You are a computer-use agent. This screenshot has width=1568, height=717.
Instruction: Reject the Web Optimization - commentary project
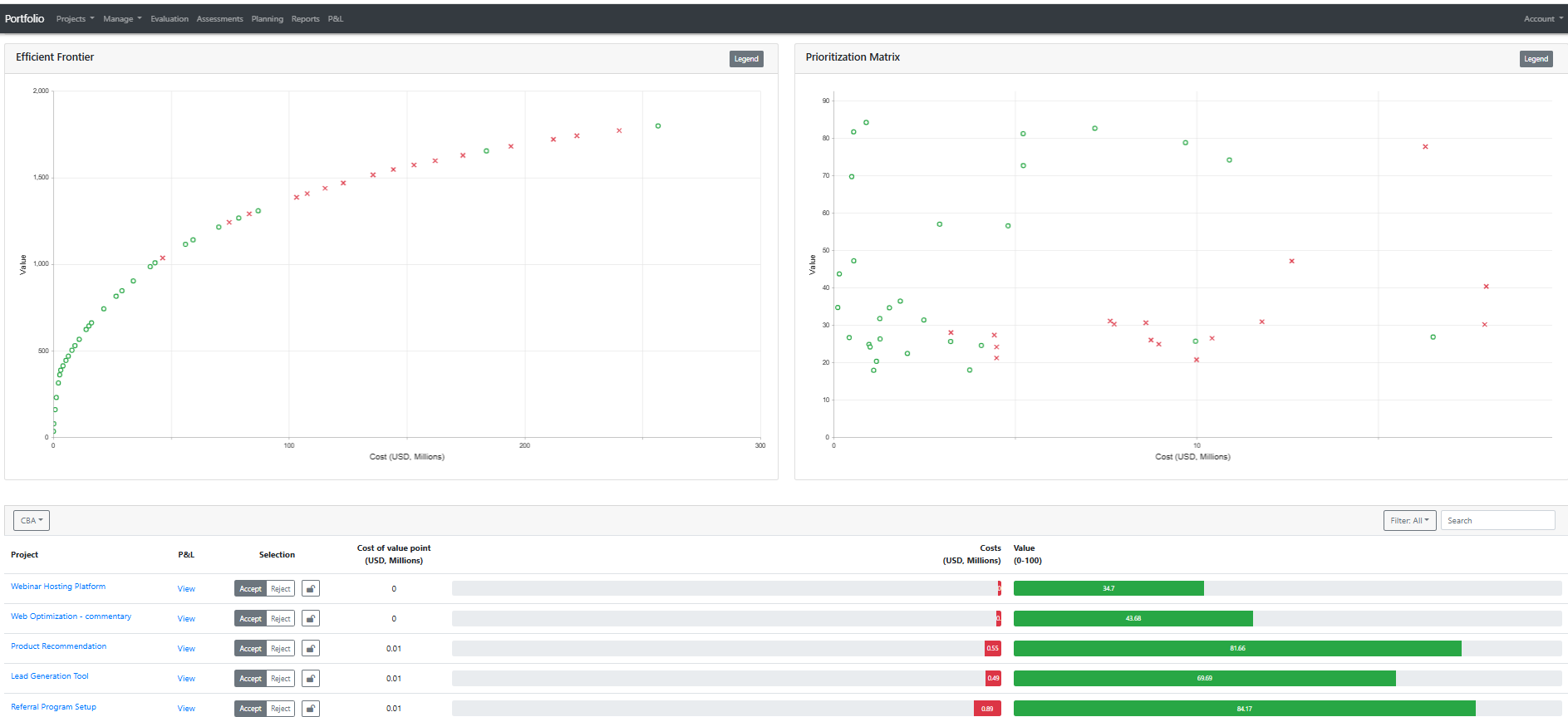(281, 619)
